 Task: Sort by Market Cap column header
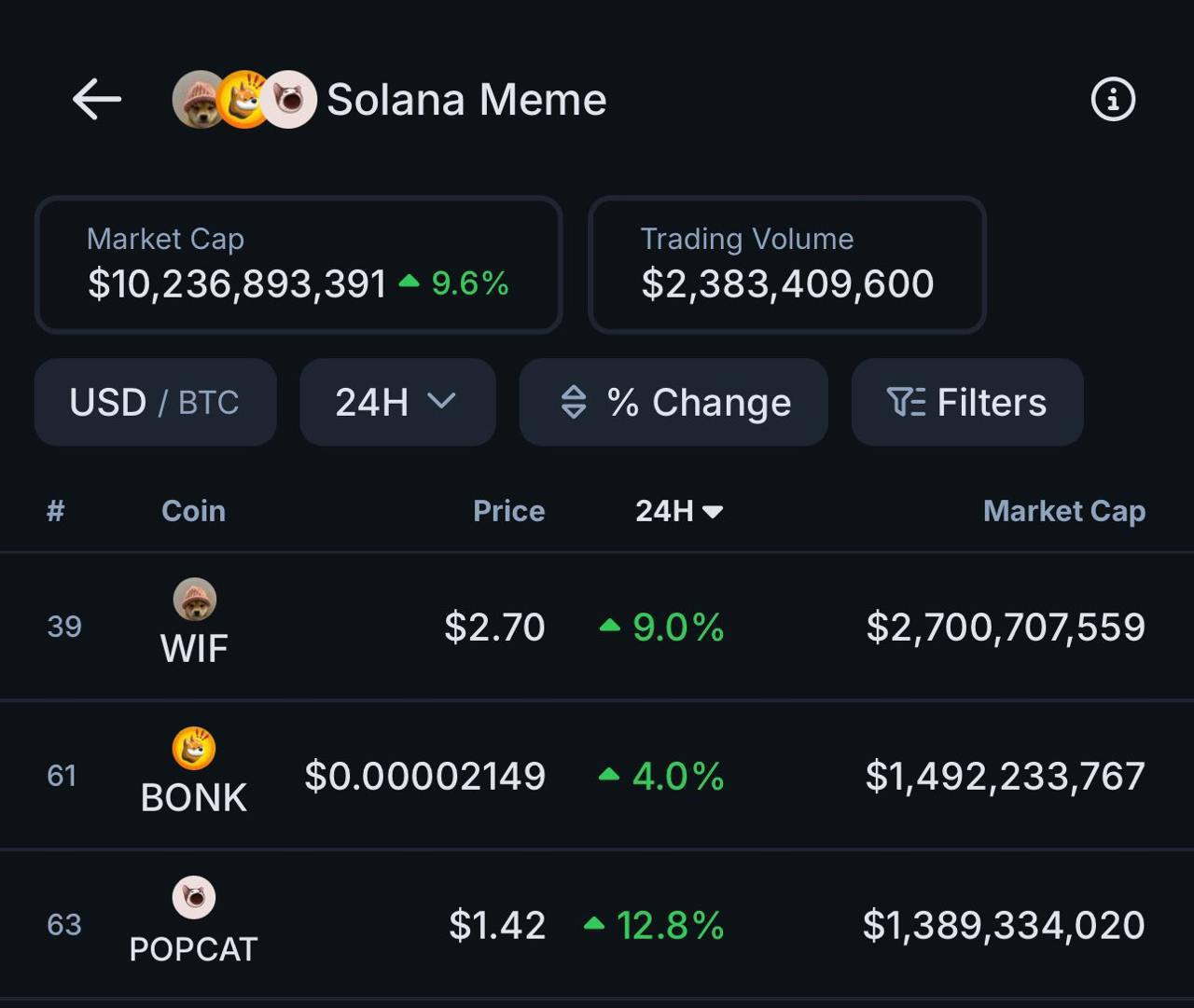[1063, 511]
